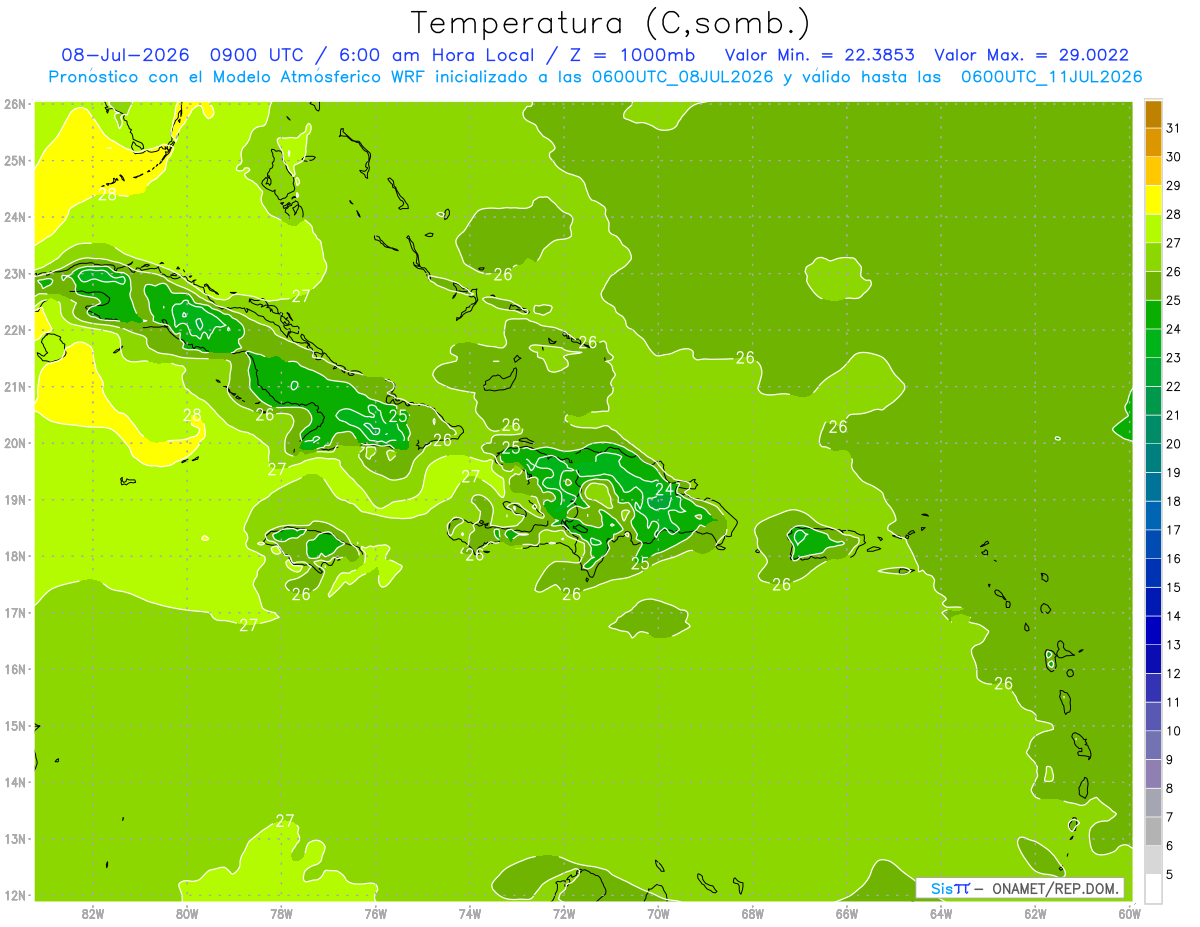
Task: Click the 24 contour label over Hispaniola
Action: (x=665, y=489)
